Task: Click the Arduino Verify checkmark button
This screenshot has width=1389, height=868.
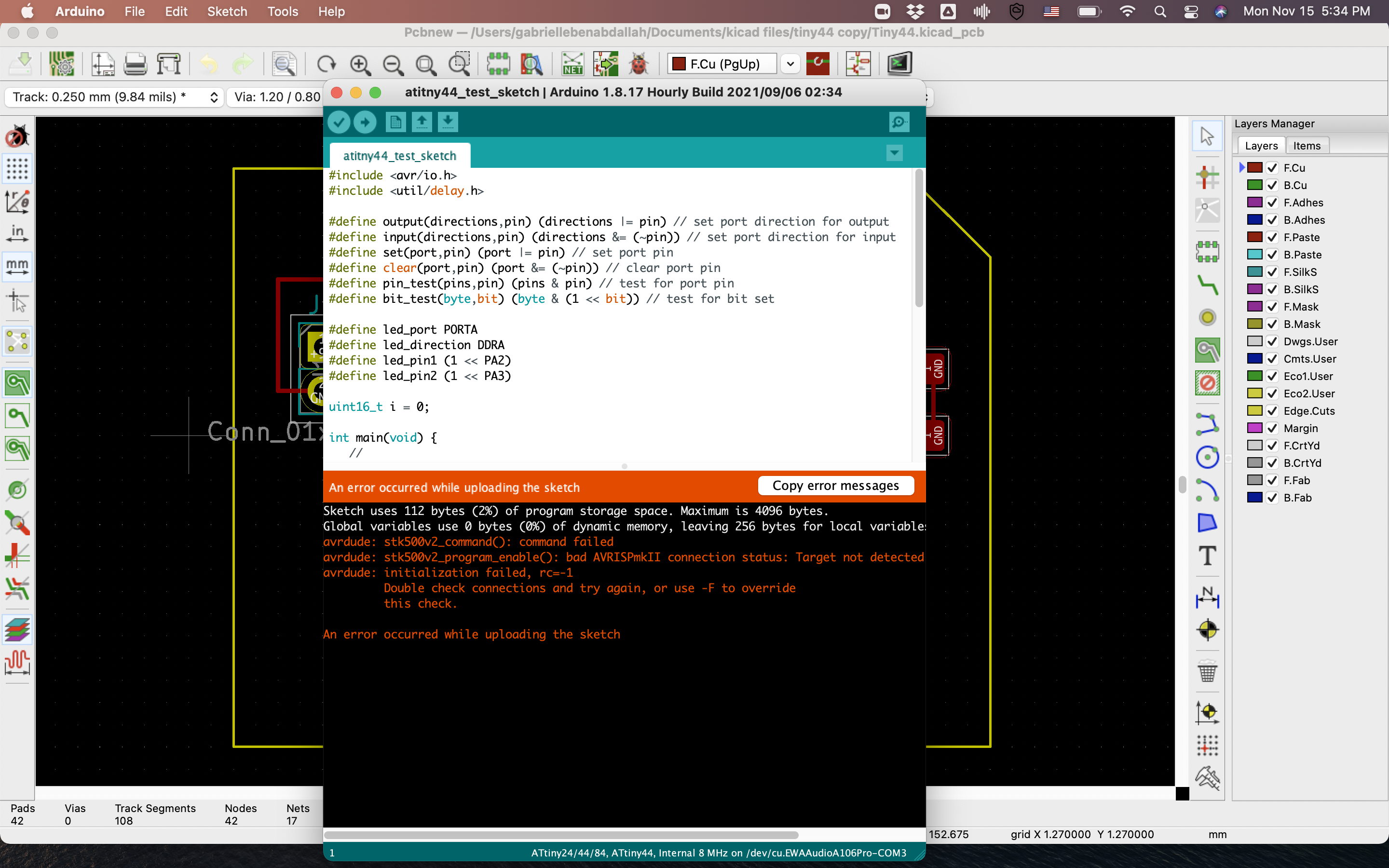Action: click(x=339, y=122)
